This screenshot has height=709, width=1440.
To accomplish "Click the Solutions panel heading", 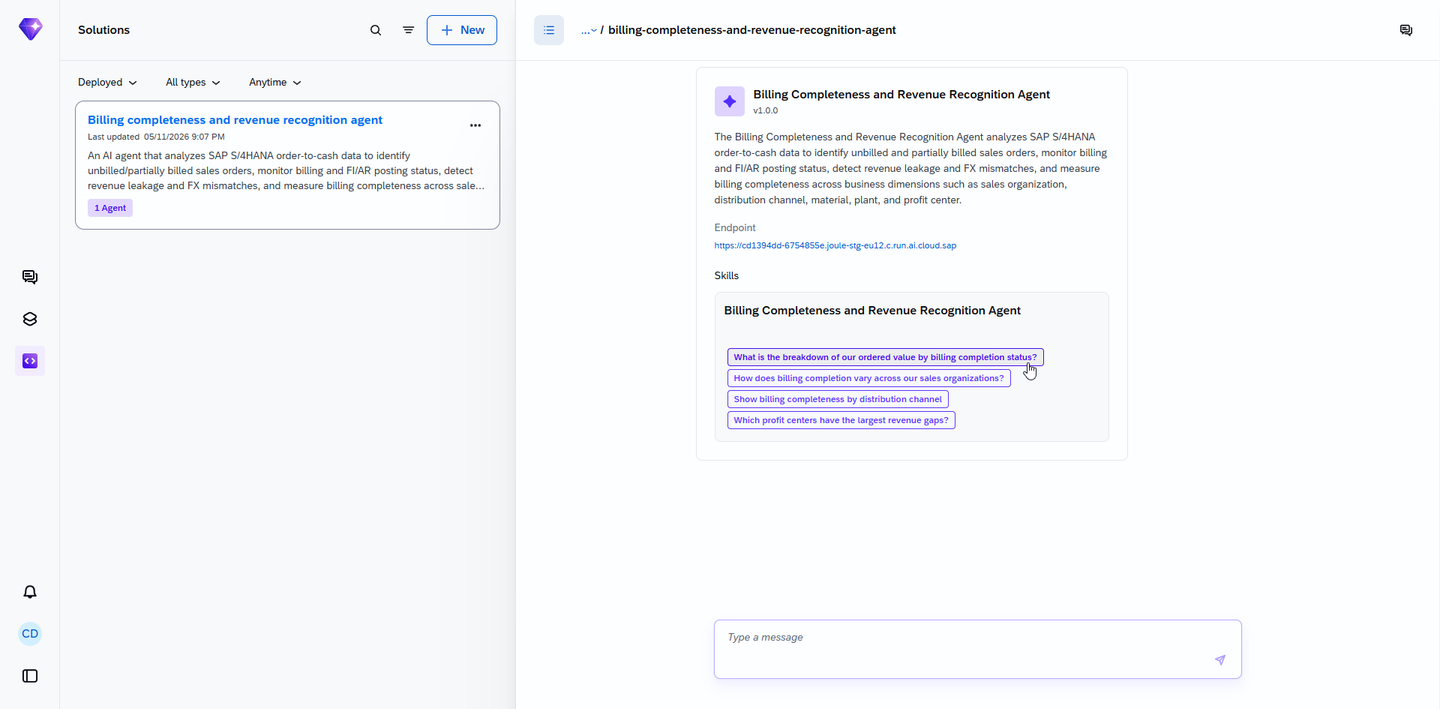I will click(x=104, y=30).
